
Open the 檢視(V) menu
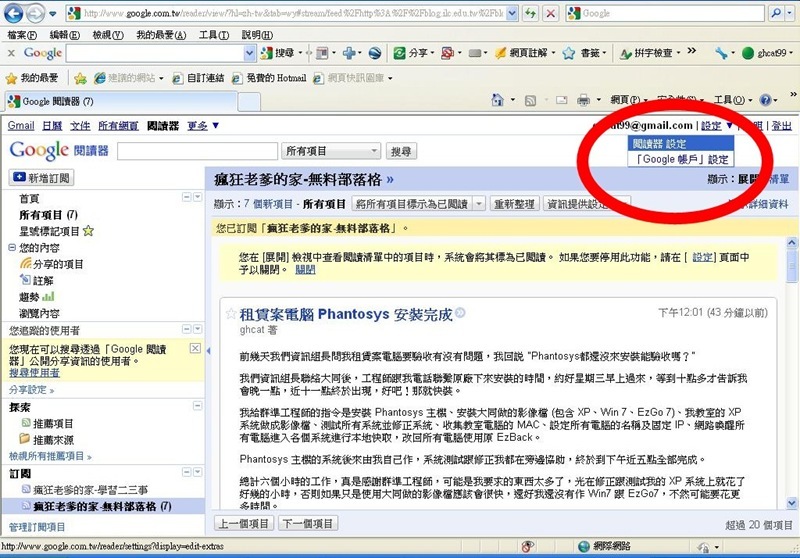tap(108, 35)
